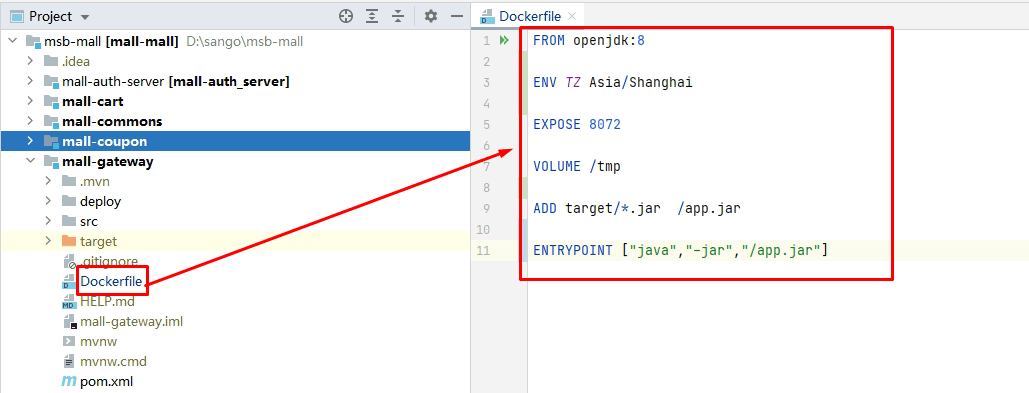Select mall-auth-server module in the tree

pyautogui.click(x=235, y=81)
